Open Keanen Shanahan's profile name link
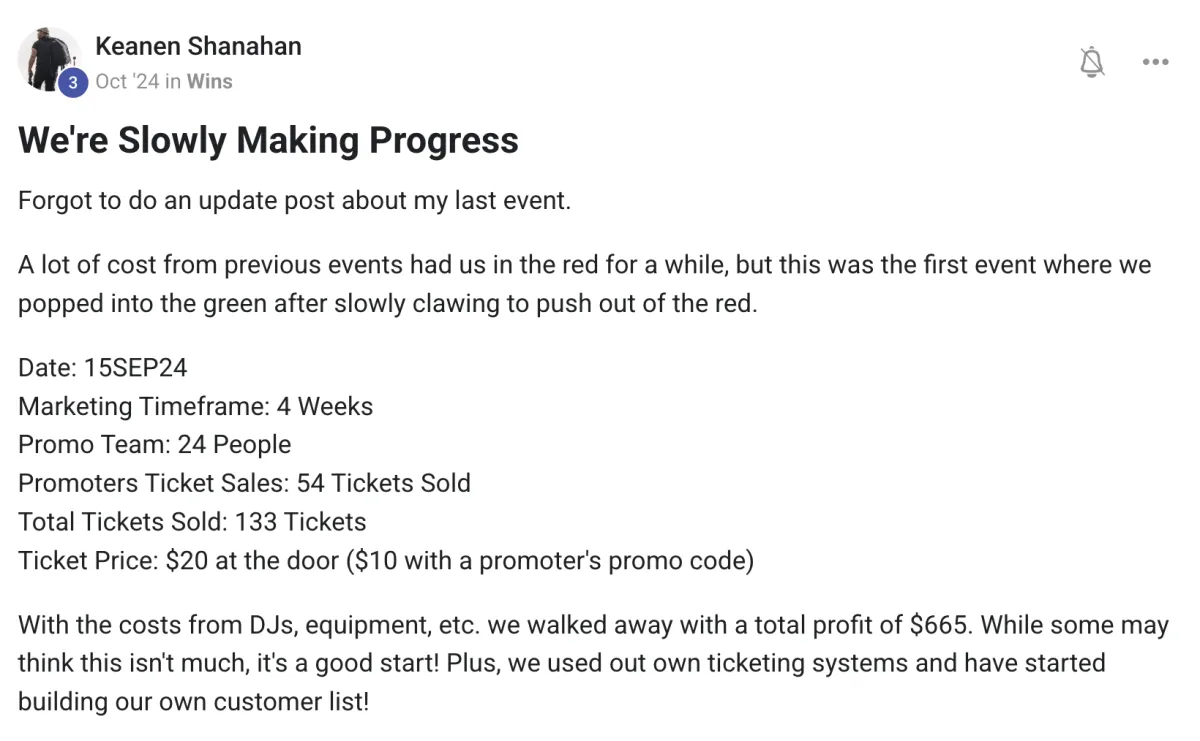The image size is (1200, 741). pos(198,46)
